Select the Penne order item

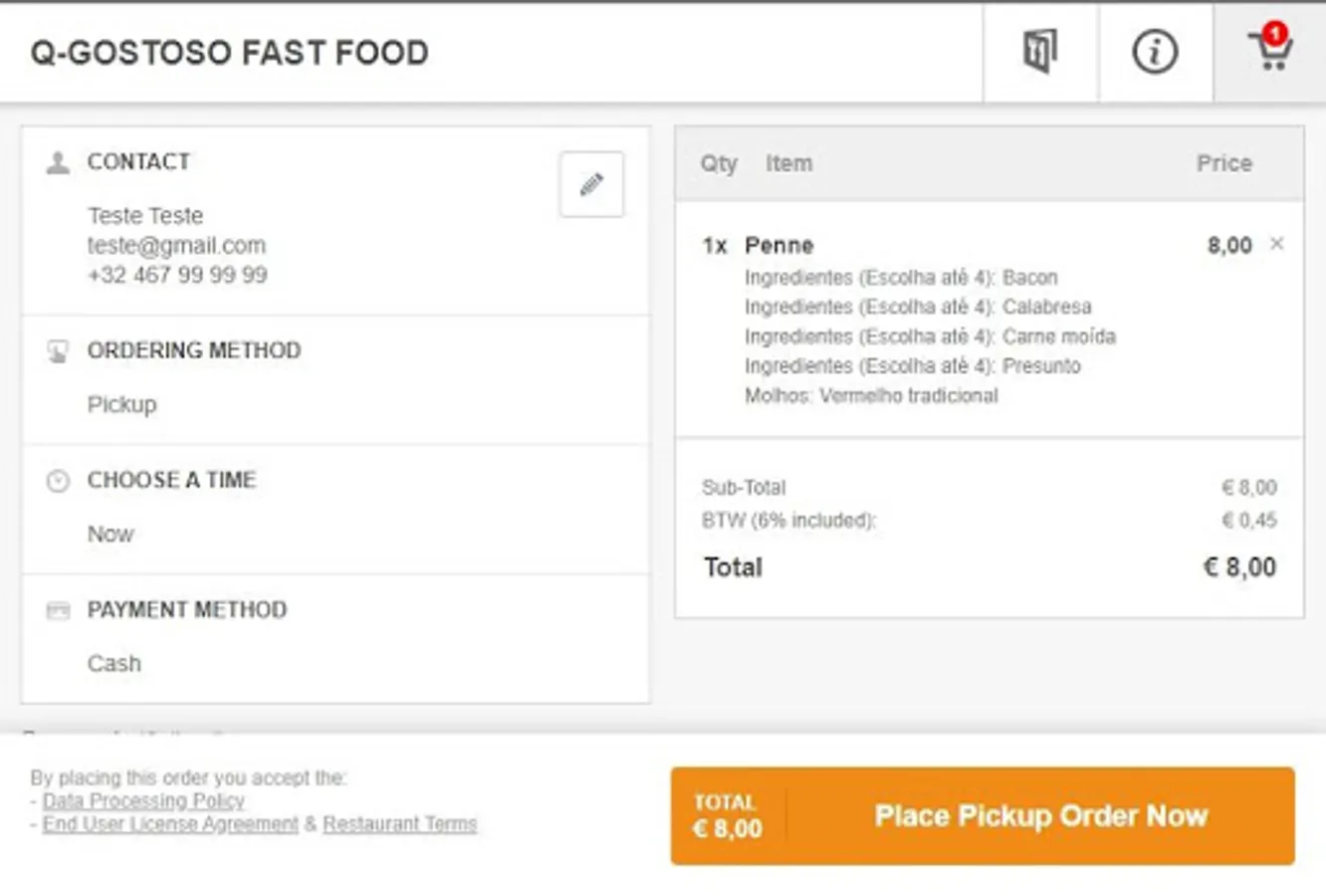778,245
